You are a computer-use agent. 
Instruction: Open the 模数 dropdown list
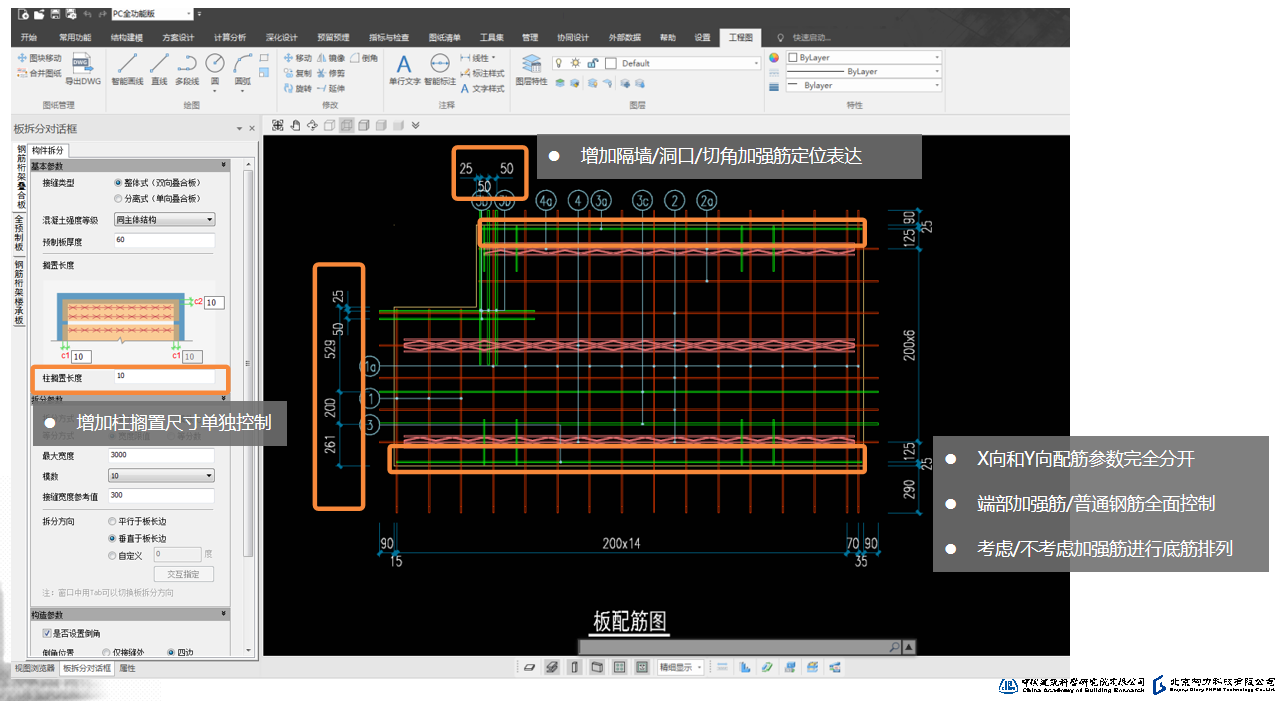pos(161,476)
